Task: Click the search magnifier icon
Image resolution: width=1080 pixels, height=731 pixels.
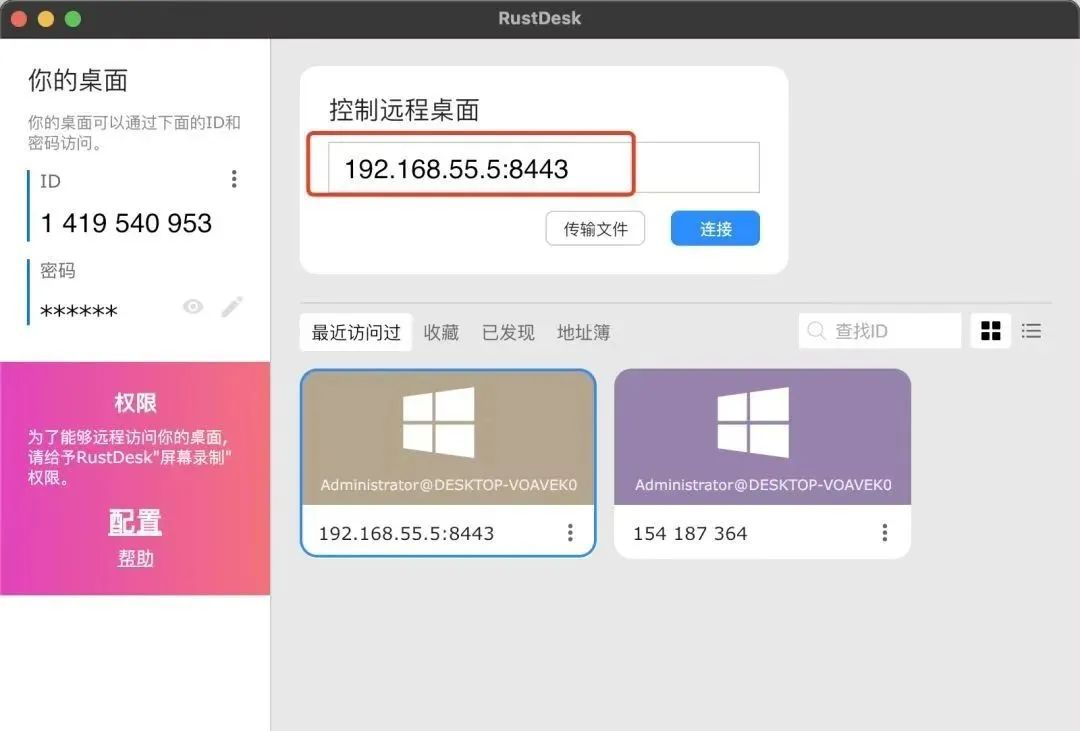Action: pos(816,331)
